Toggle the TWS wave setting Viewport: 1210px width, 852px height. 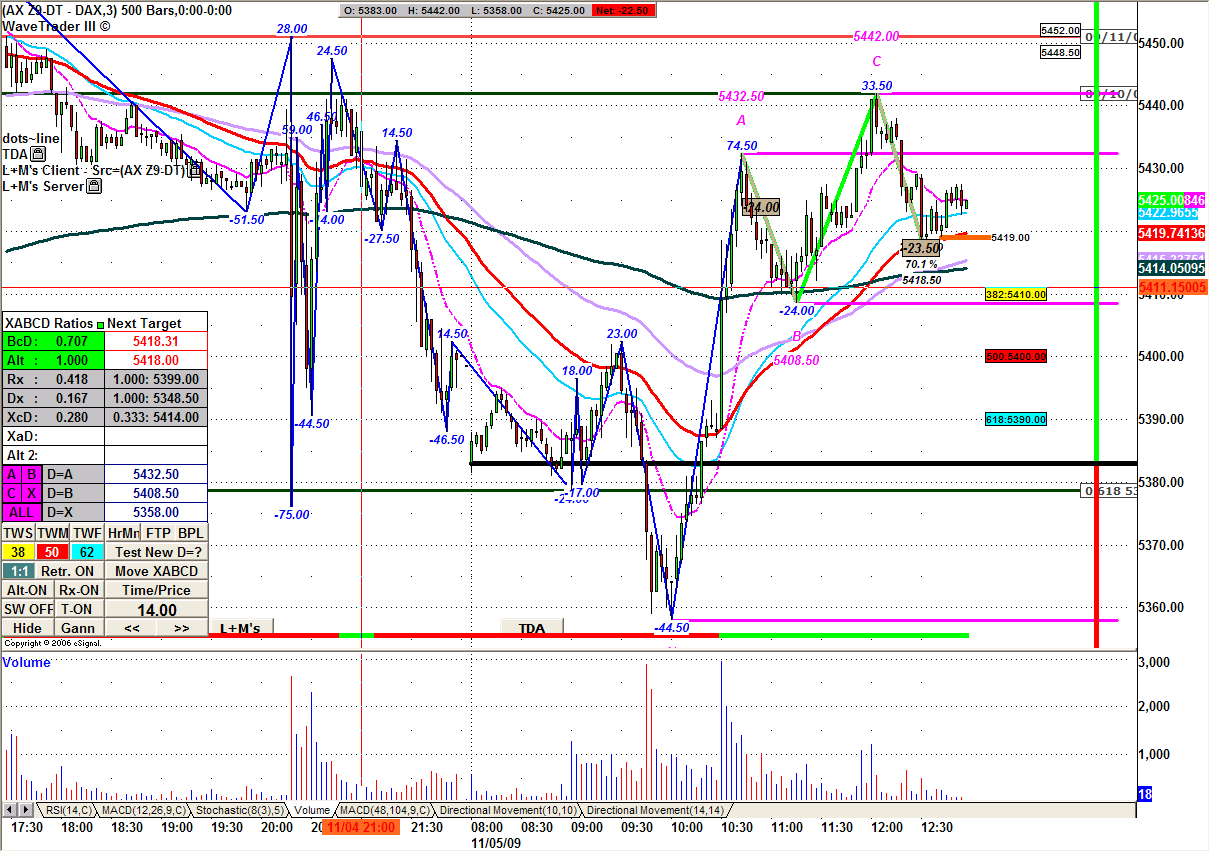[18, 534]
